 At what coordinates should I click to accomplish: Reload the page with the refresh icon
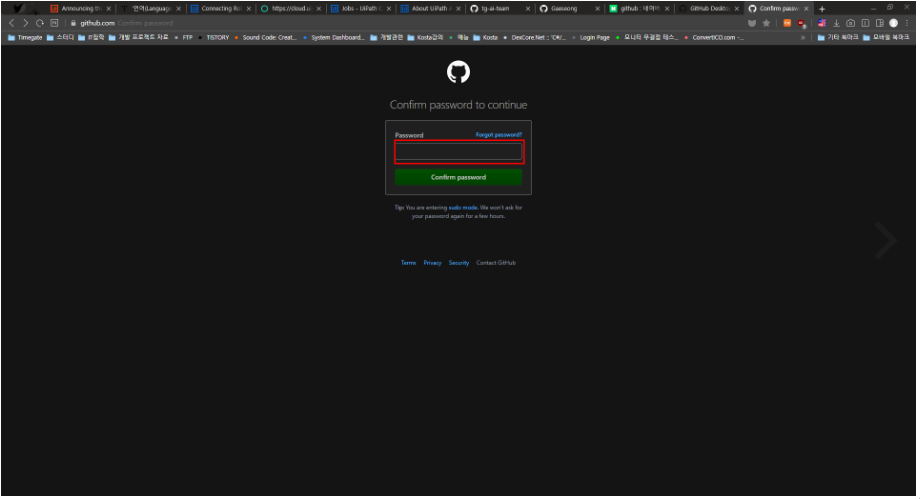(40, 23)
